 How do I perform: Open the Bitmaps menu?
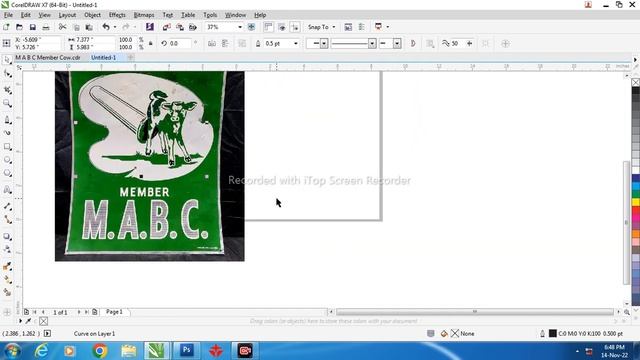(144, 15)
